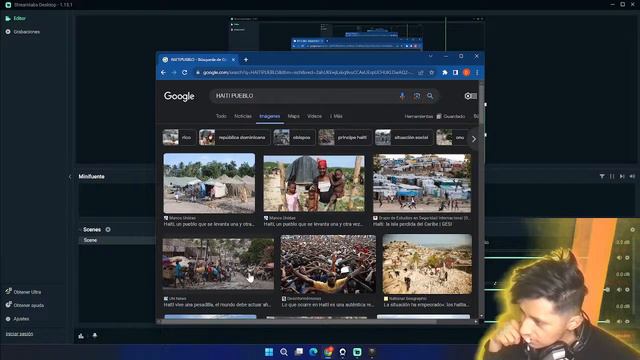Select the Scene row in Scenes list
The width and height of the screenshot is (640, 360).
pyautogui.click(x=117, y=240)
